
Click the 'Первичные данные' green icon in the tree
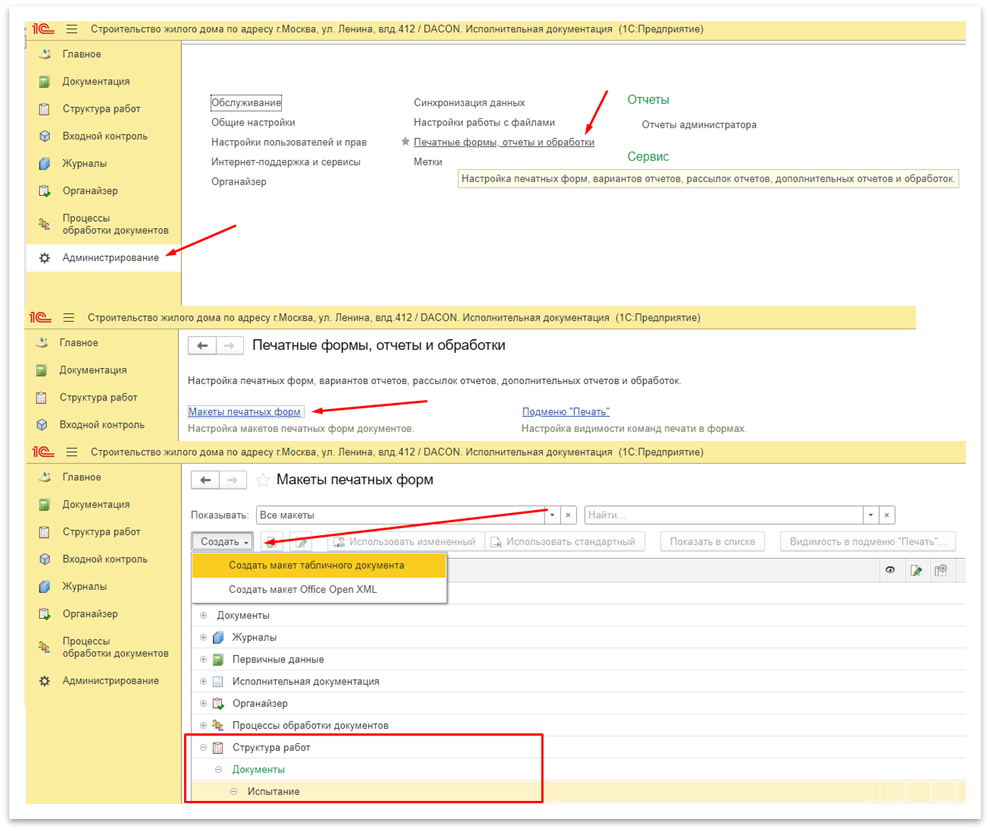pos(218,660)
